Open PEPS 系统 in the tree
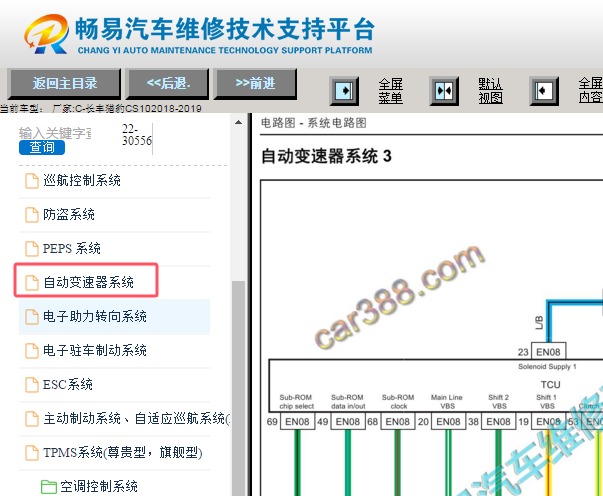 coord(72,248)
